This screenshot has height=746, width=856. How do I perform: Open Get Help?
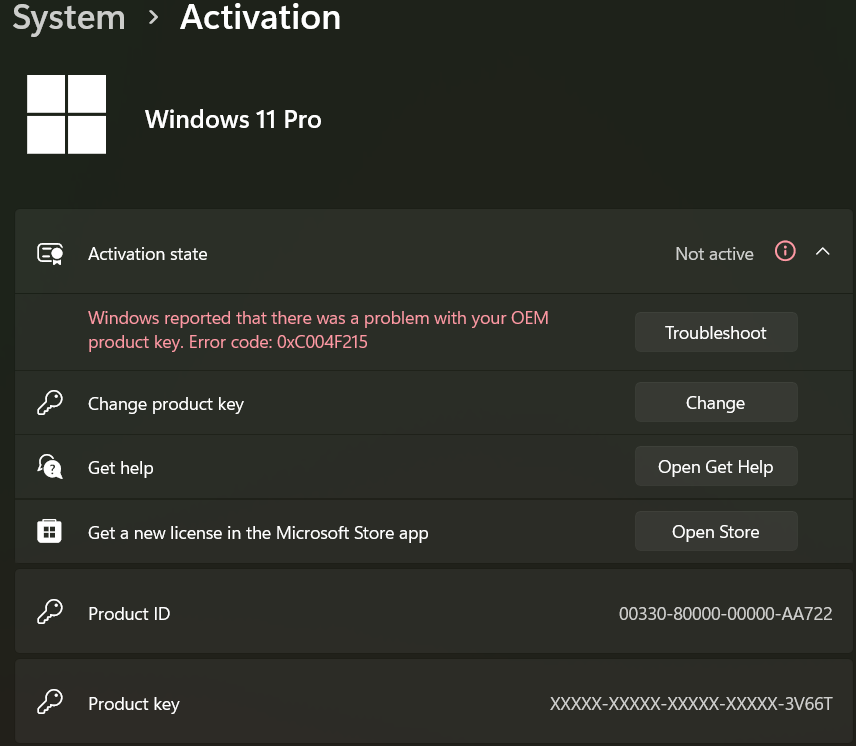pos(715,467)
